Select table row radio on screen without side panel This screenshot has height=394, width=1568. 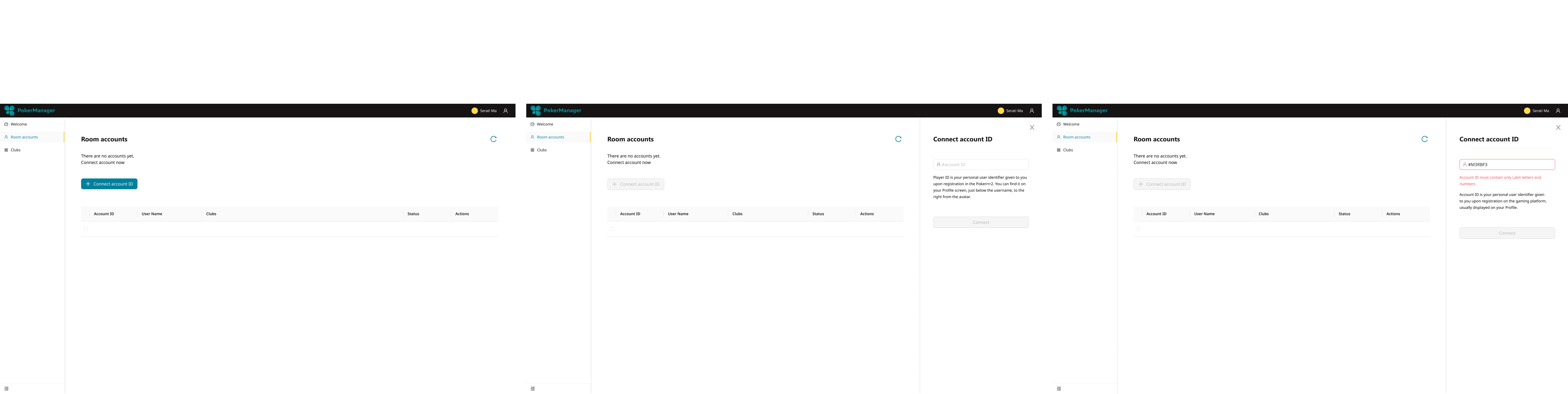pos(85,229)
